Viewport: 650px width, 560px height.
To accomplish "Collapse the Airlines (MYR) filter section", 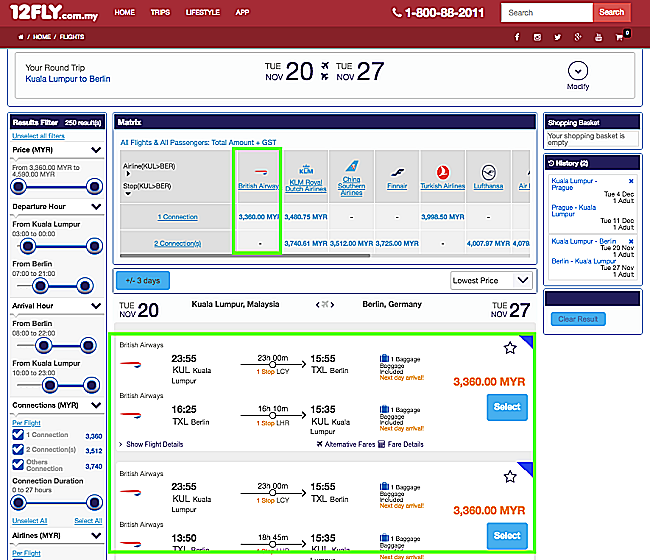I will (x=96, y=535).
